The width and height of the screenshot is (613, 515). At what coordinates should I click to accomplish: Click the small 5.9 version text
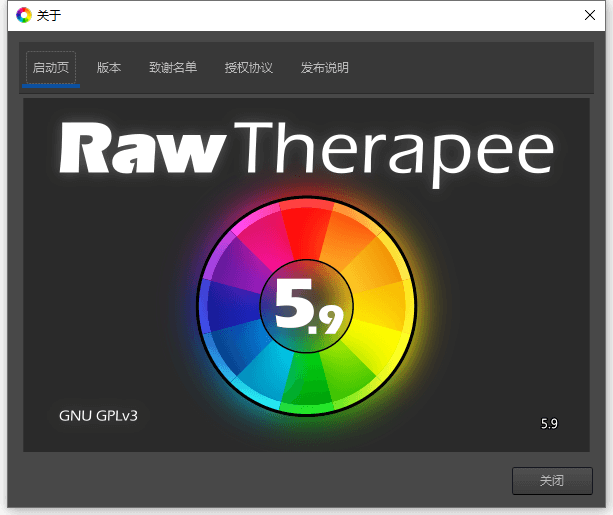coord(549,423)
